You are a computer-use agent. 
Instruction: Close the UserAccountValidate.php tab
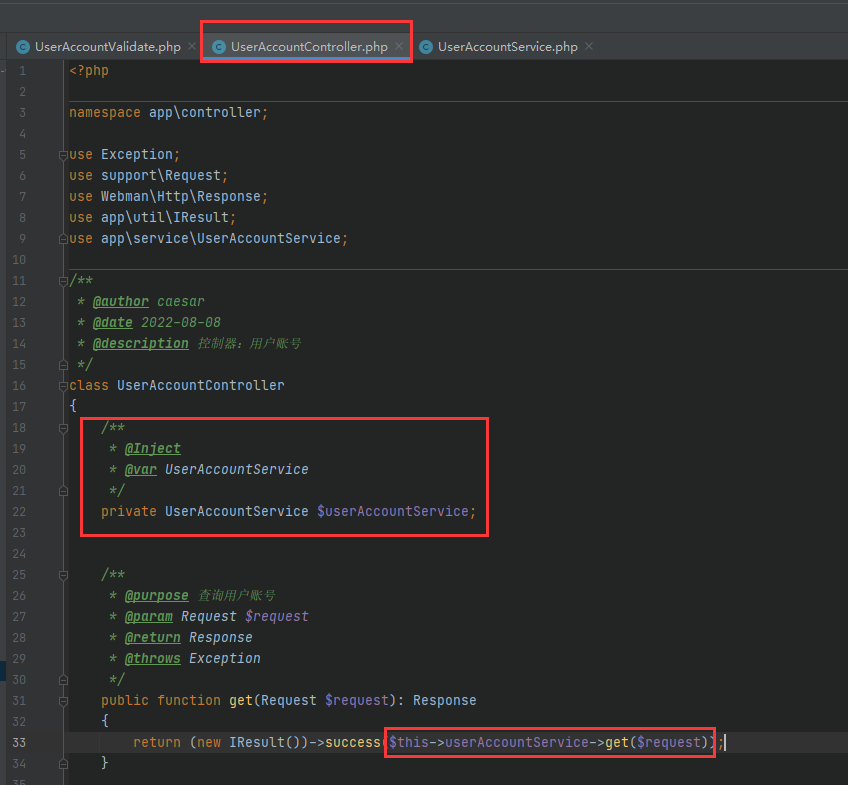pos(191,46)
